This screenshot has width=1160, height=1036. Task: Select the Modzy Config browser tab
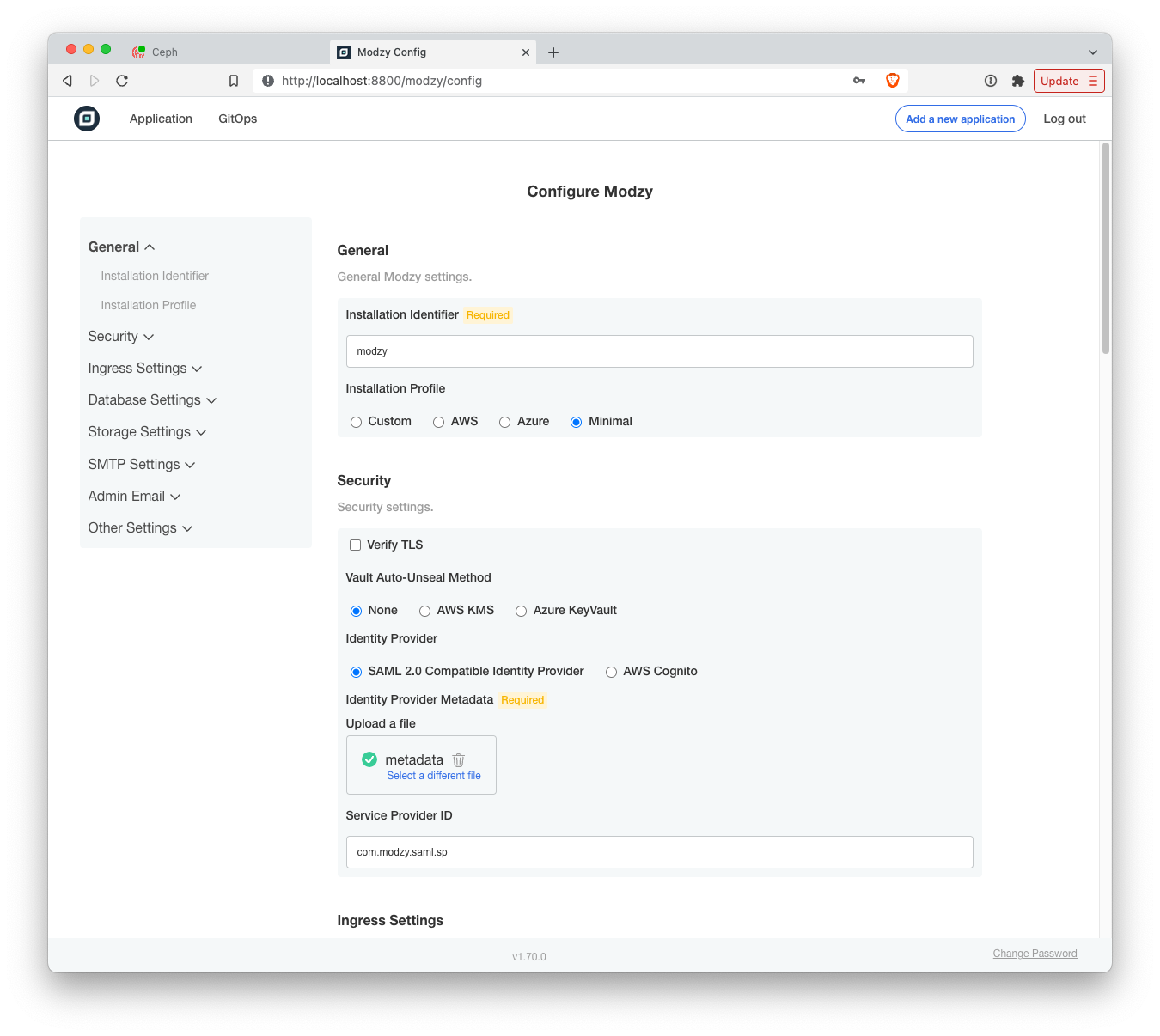point(433,52)
